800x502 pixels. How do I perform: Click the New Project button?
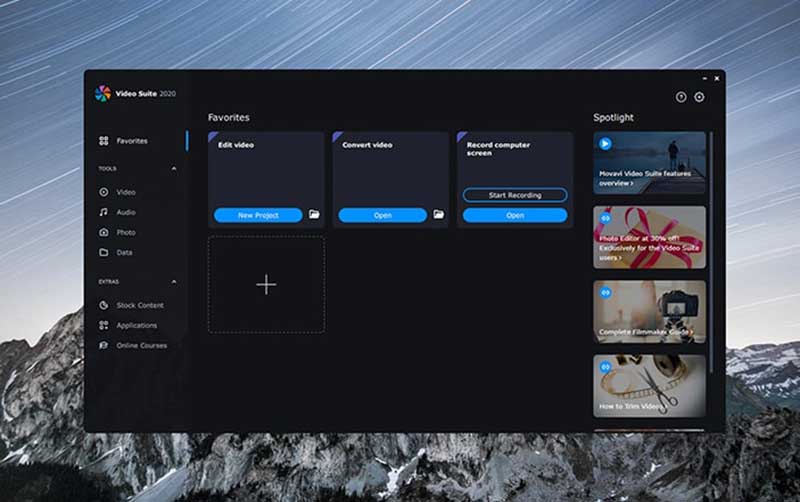point(258,215)
